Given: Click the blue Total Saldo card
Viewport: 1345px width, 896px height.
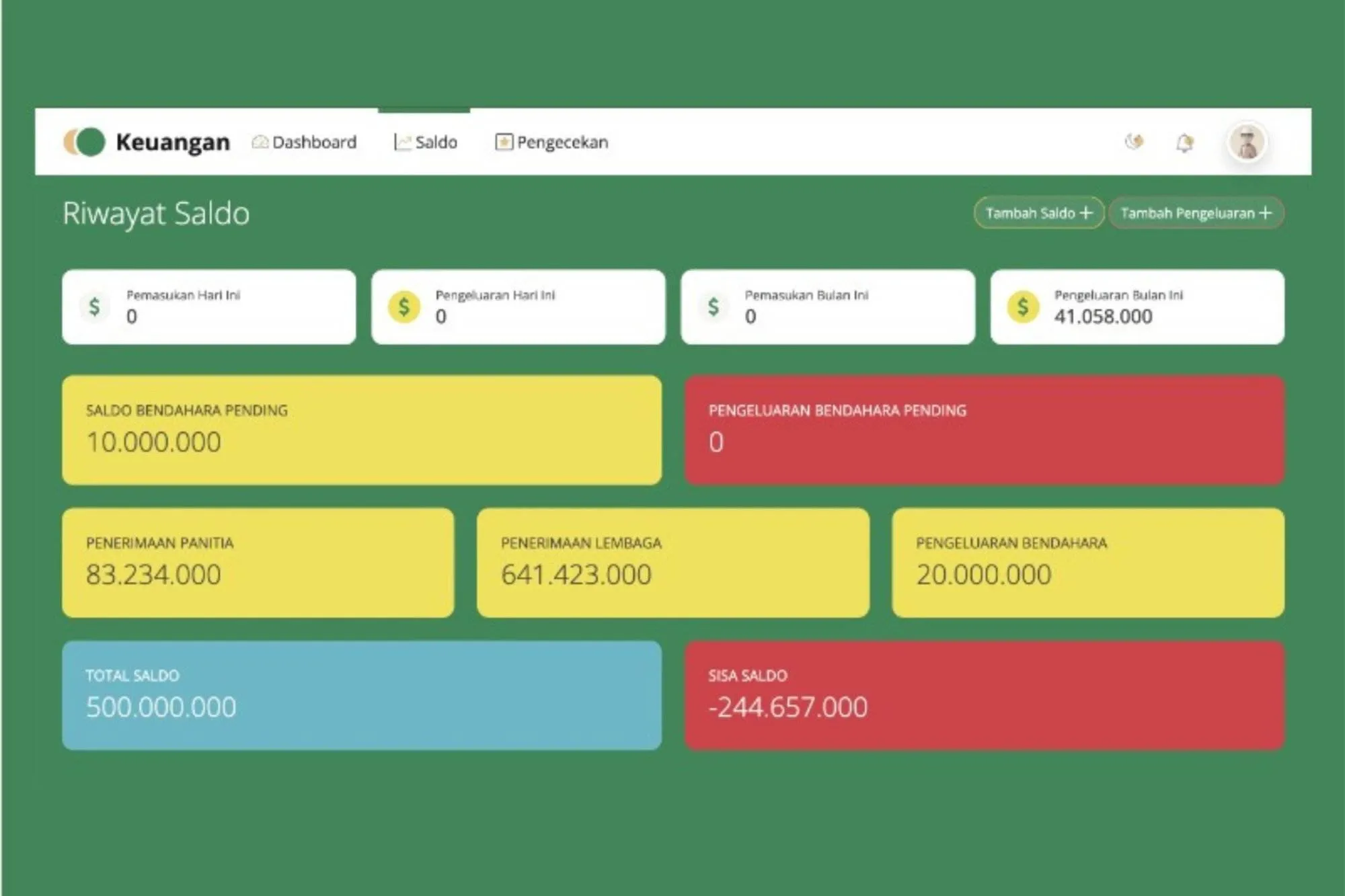Looking at the screenshot, I should pyautogui.click(x=362, y=695).
